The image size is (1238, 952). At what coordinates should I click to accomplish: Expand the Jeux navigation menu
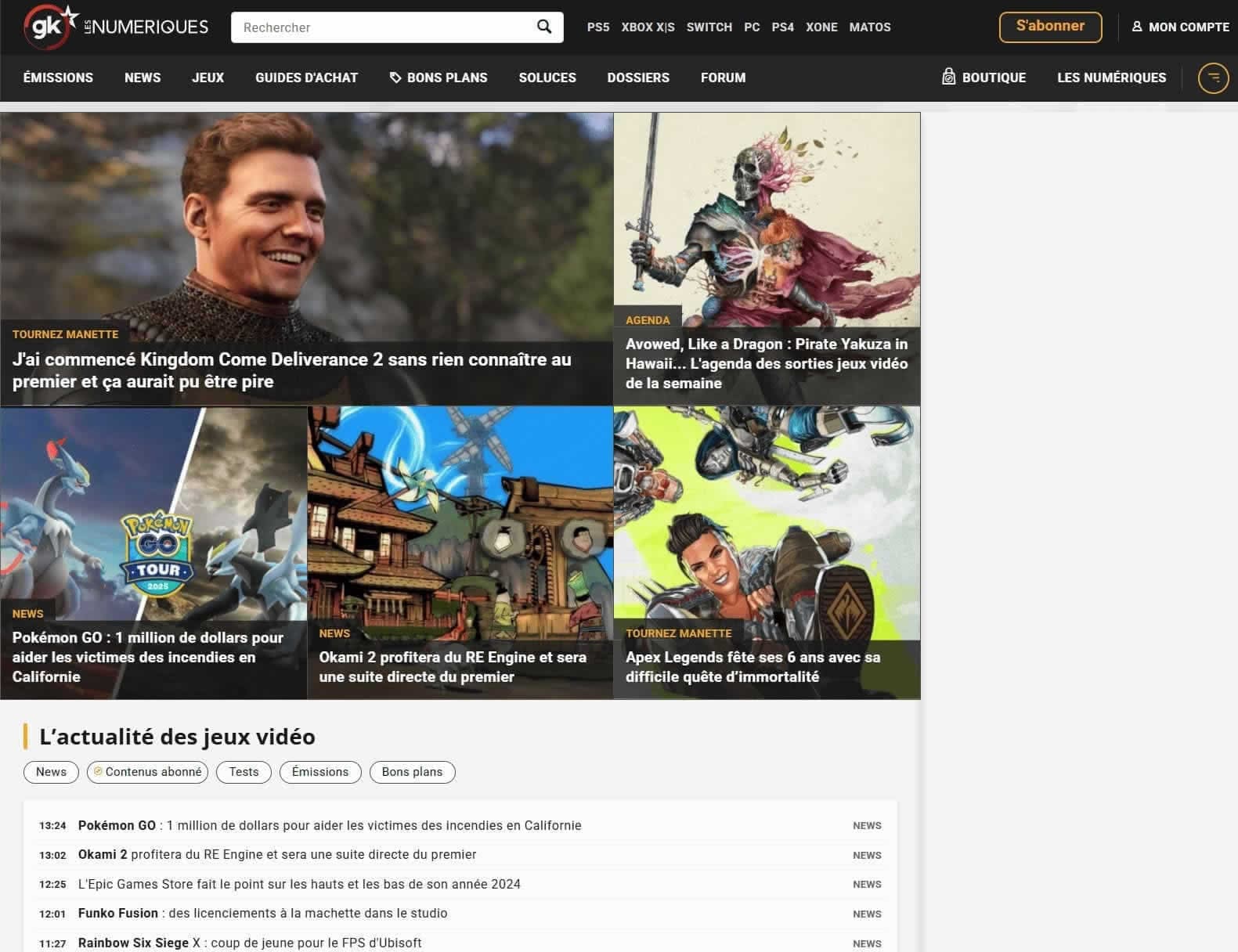(208, 78)
